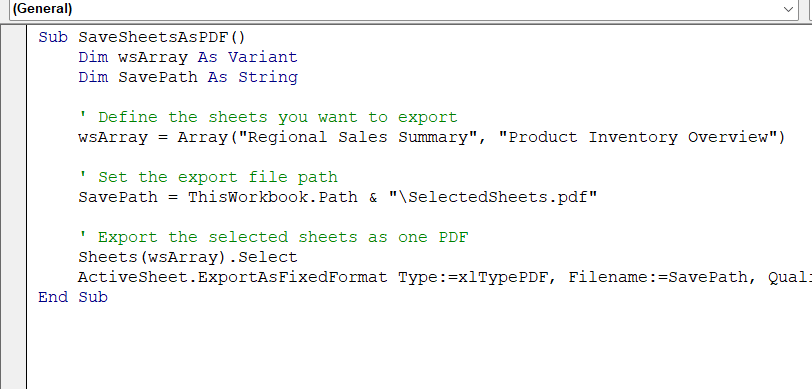Click the End Sub line
The width and height of the screenshot is (812, 389).
click(73, 297)
